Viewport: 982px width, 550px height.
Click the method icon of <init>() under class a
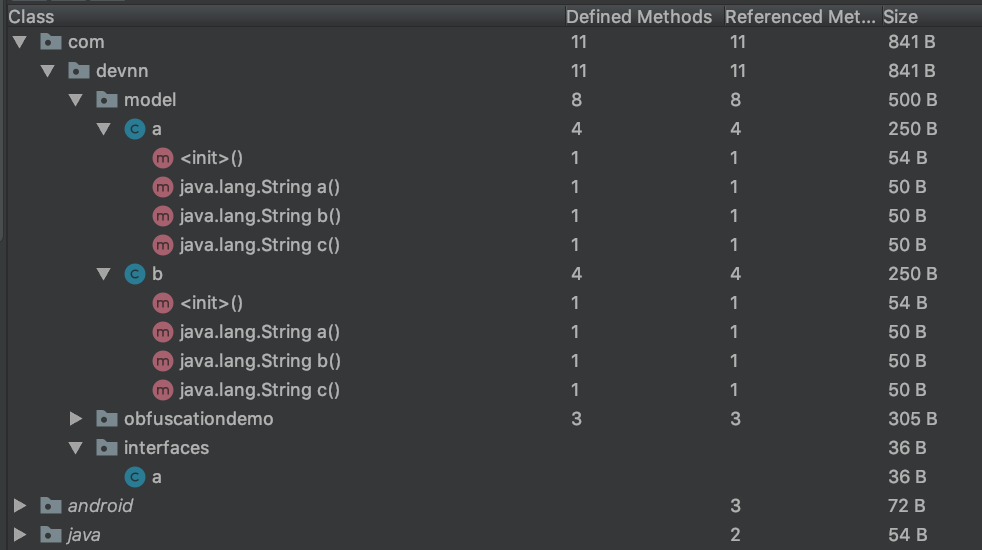click(x=162, y=158)
